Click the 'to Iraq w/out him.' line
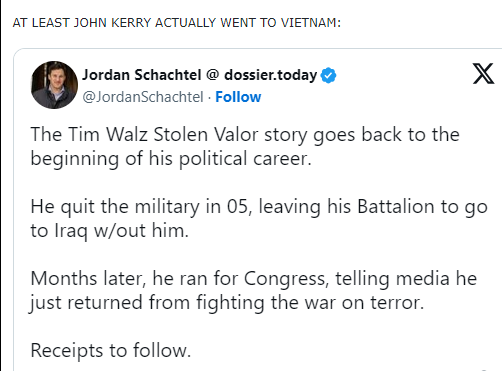 [110, 231]
